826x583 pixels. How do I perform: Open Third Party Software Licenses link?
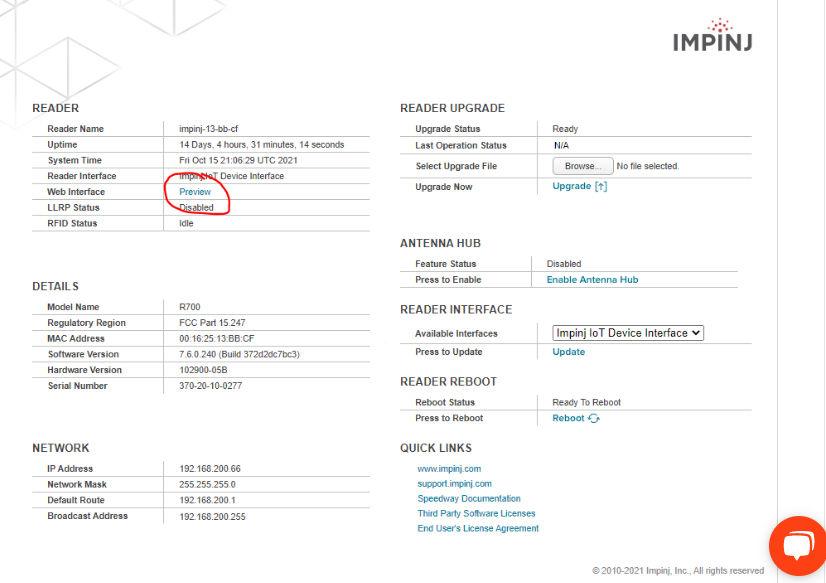tap(476, 513)
